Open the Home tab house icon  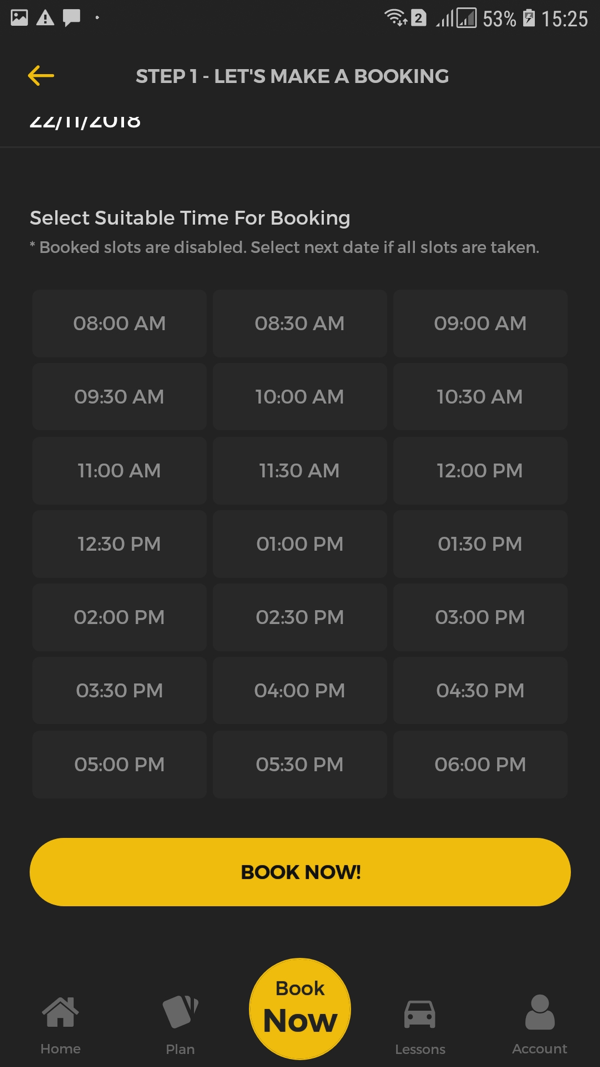60,1014
